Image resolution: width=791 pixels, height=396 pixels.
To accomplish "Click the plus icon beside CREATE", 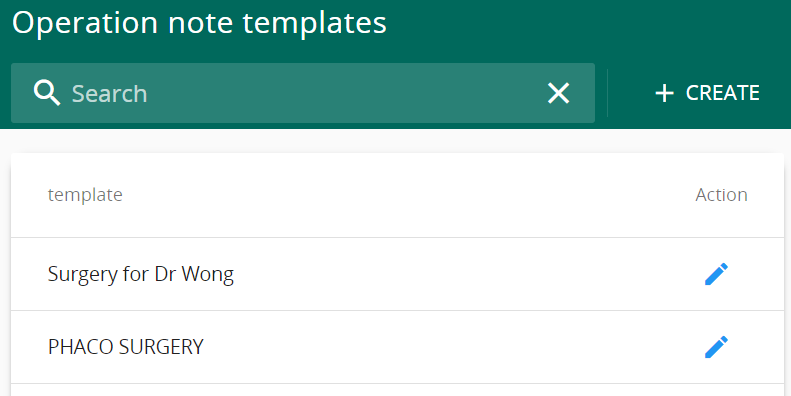I will 664,93.
